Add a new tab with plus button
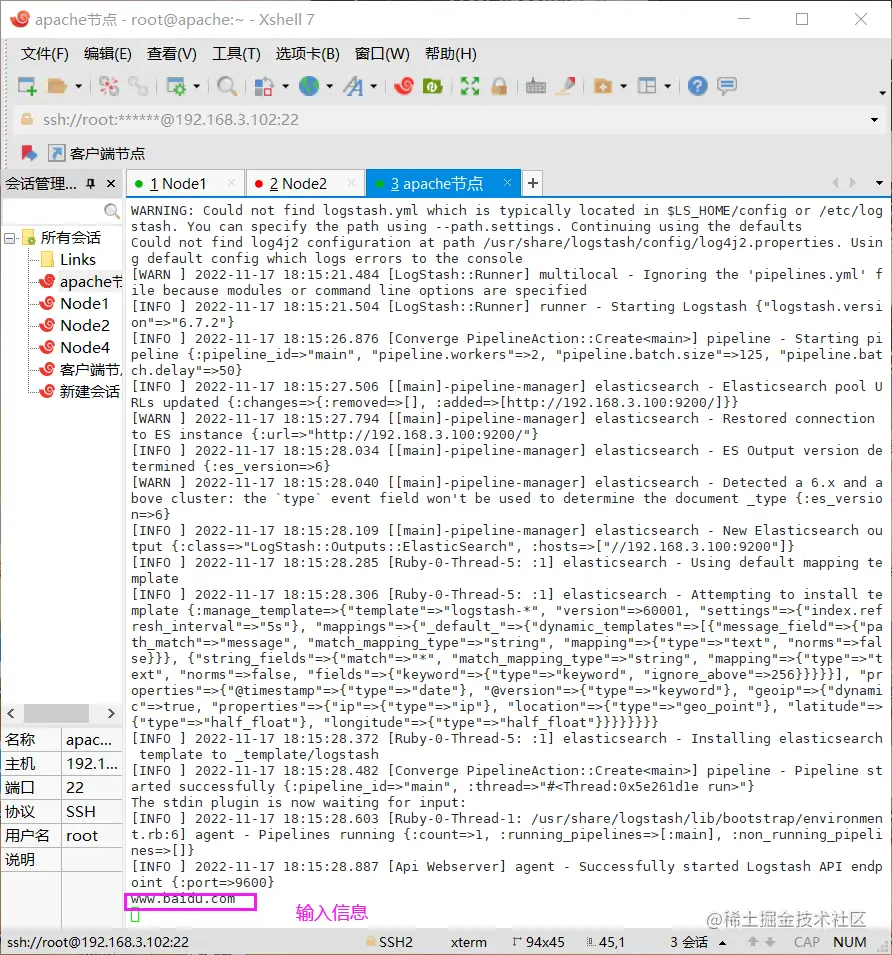This screenshot has width=892, height=955. coord(533,183)
